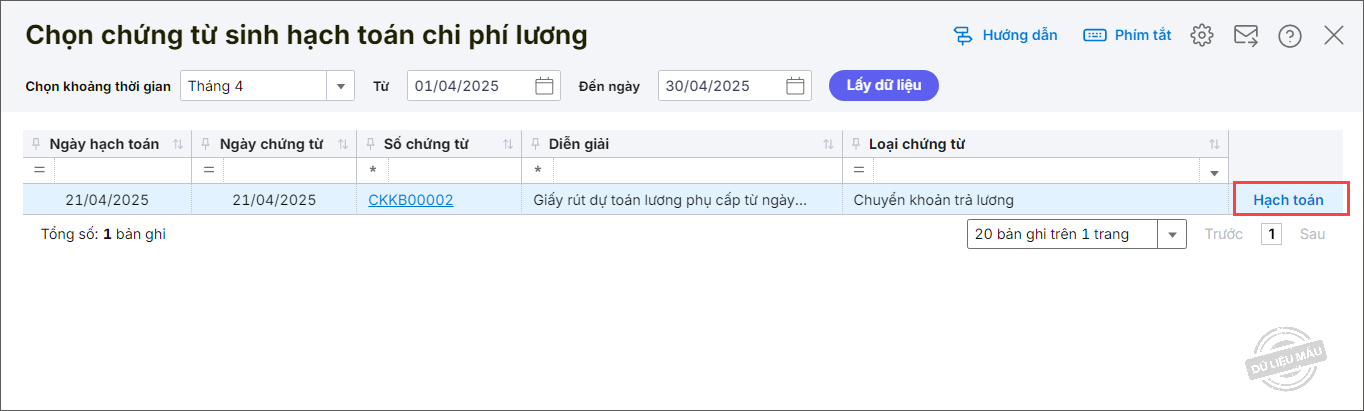Sort by Số chứng từ column
The width and height of the screenshot is (1364, 411).
coord(508,144)
